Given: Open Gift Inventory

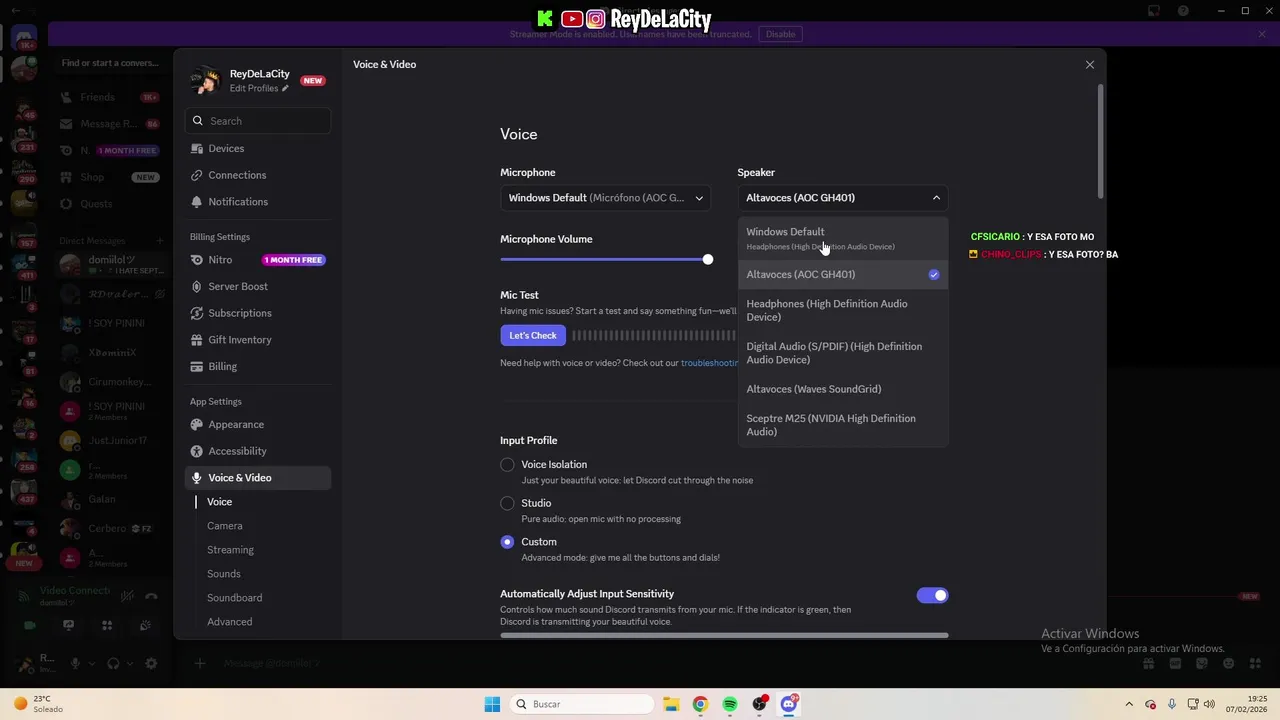Looking at the screenshot, I should pyautogui.click(x=258, y=340).
